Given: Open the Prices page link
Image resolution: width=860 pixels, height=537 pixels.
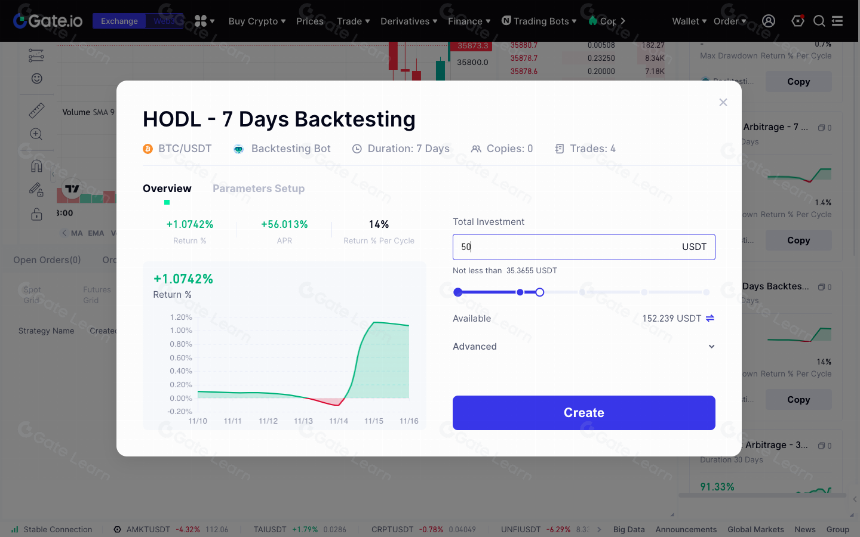Looking at the screenshot, I should click(310, 21).
